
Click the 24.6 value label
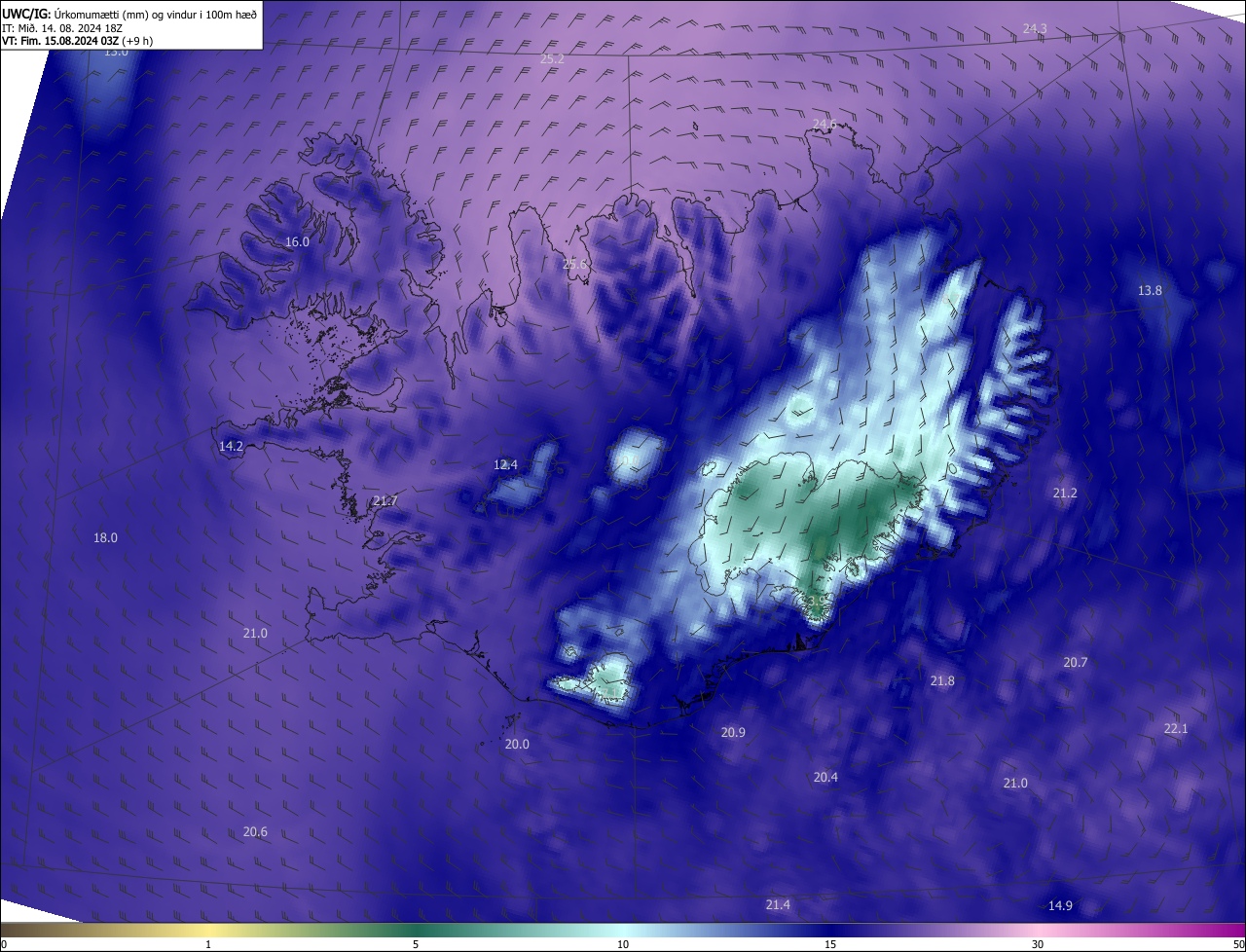tap(825, 124)
